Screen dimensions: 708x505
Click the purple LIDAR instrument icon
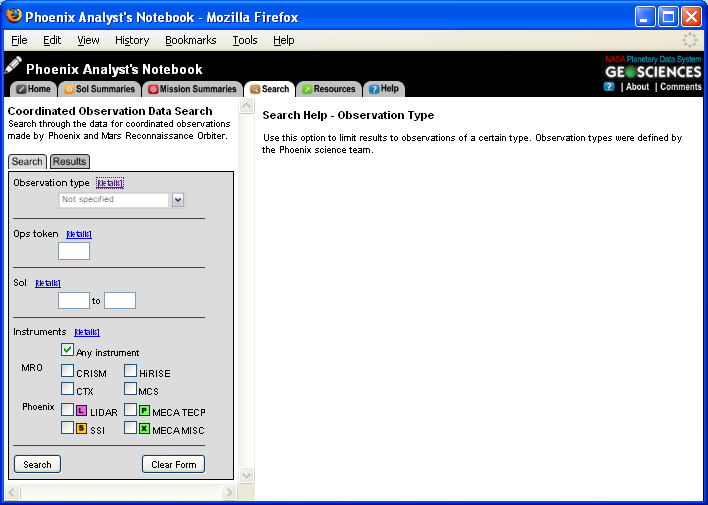[x=83, y=411]
